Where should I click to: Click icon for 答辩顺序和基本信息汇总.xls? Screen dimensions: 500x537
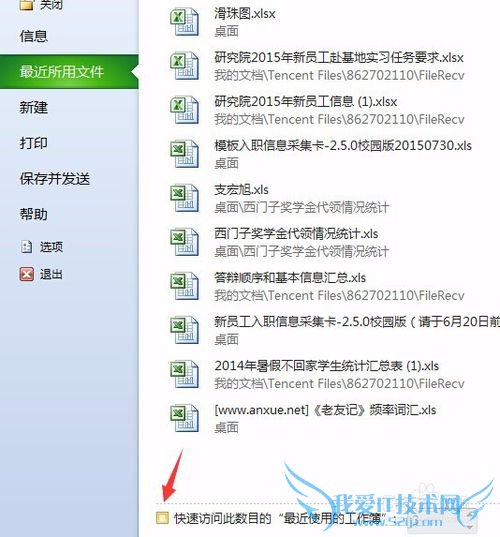[184, 286]
